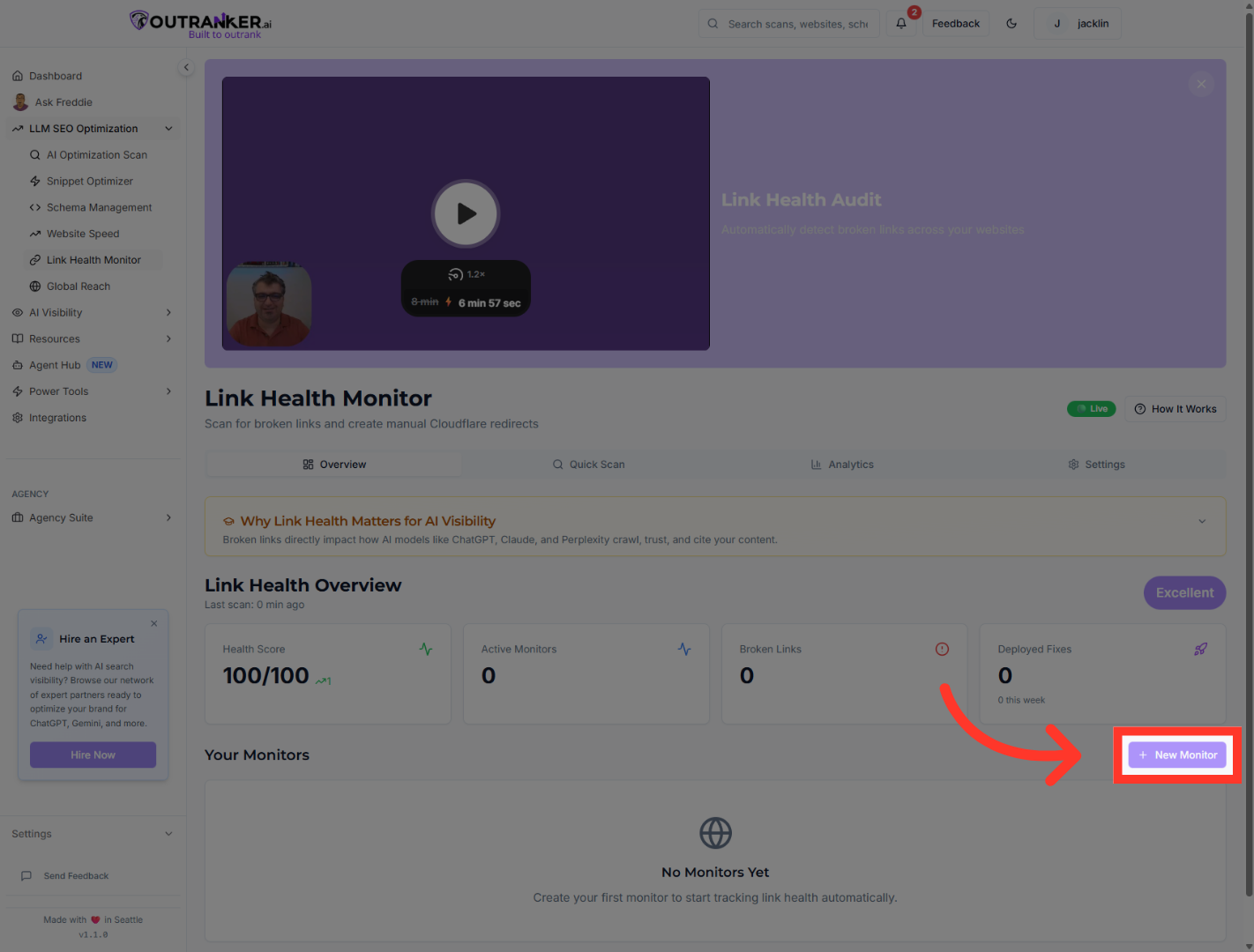Click the Dashboard home icon
Viewport: 1254px width, 952px height.
point(18,76)
